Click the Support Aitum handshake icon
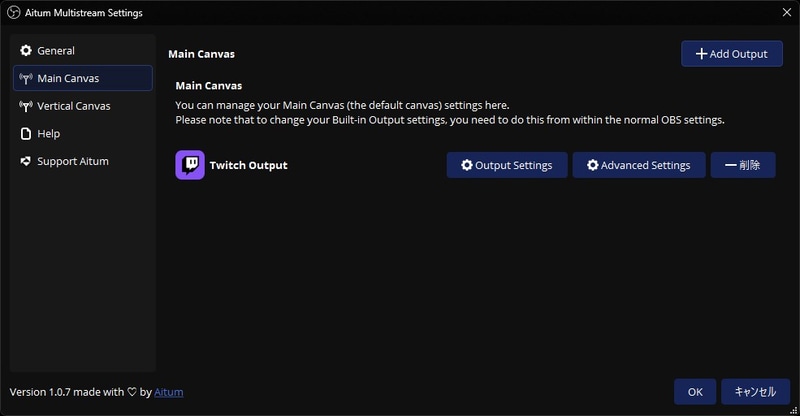Image resolution: width=800 pixels, height=416 pixels. point(26,161)
